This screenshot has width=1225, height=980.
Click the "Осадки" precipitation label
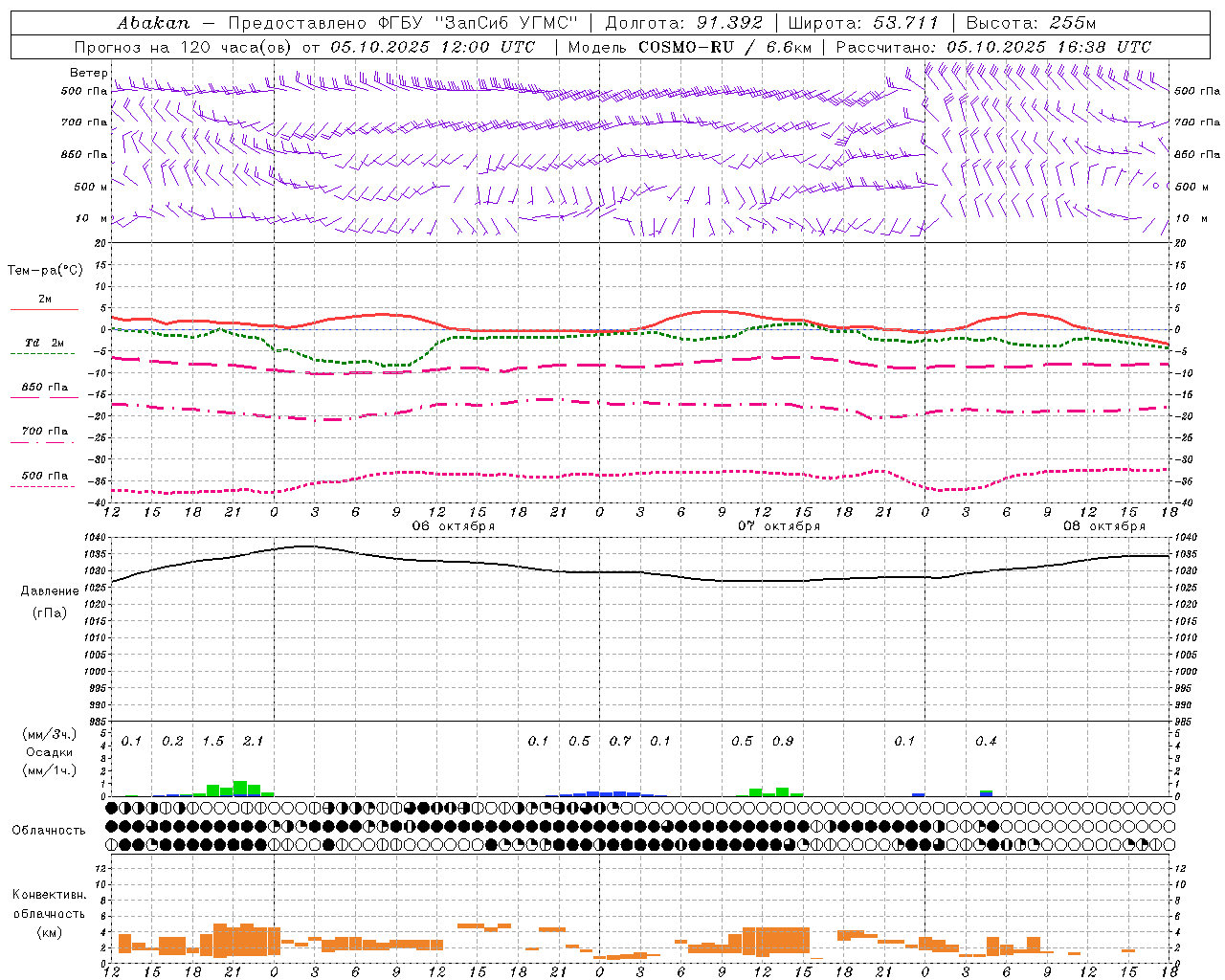coord(50,752)
